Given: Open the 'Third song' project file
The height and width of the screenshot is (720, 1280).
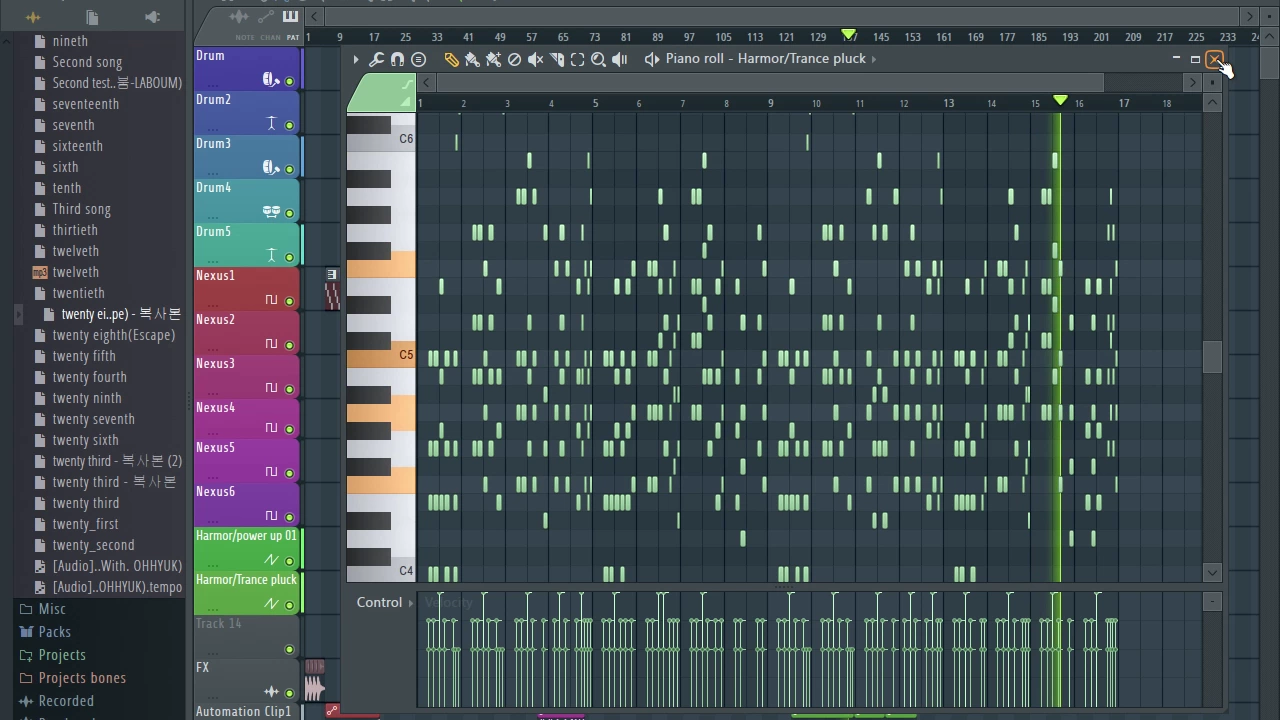Looking at the screenshot, I should click(x=81, y=209).
